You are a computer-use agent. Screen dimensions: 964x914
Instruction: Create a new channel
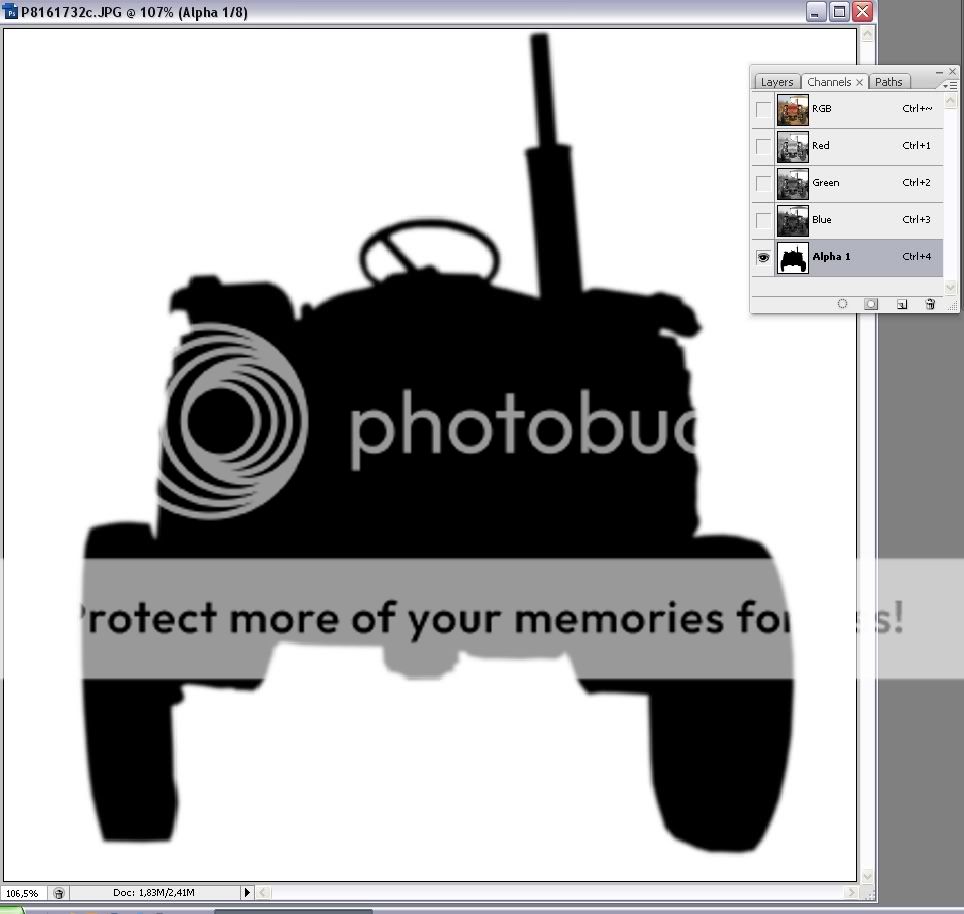tap(902, 304)
